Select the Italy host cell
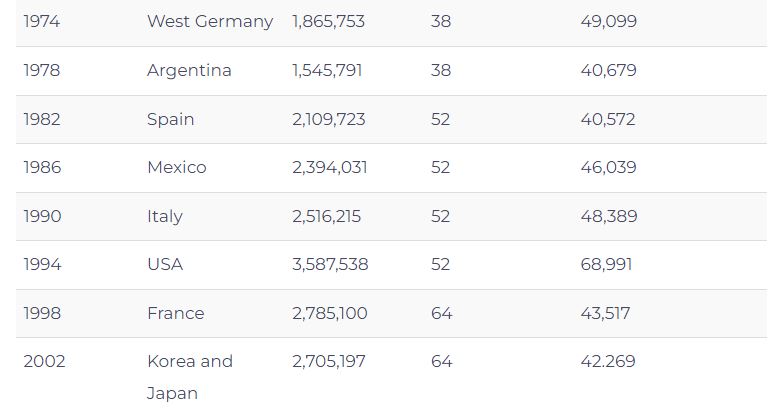Viewport: 775px width, 415px height. tap(165, 216)
